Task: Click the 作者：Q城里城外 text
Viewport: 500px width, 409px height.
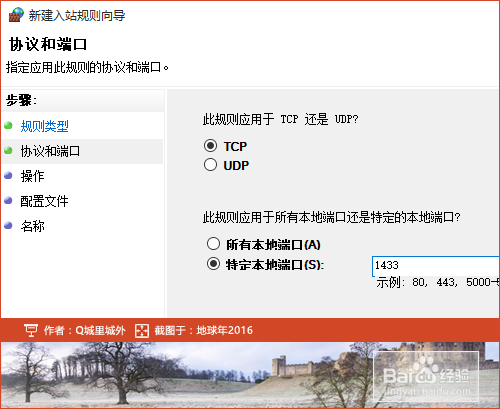Action: point(85,330)
